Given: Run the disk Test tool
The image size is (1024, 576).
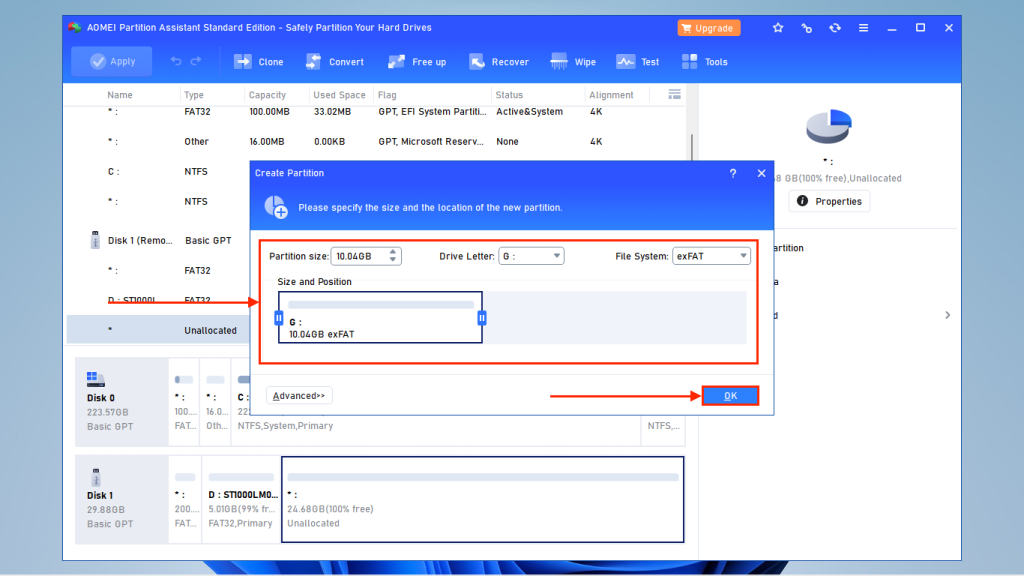Looking at the screenshot, I should click(x=637, y=61).
